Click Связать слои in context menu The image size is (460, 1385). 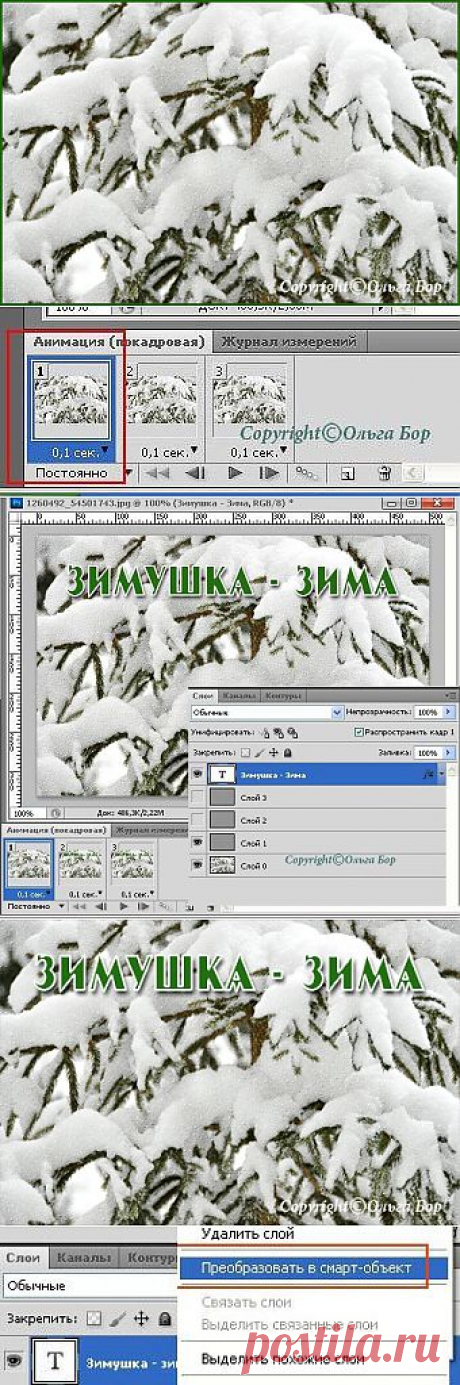point(246,1302)
